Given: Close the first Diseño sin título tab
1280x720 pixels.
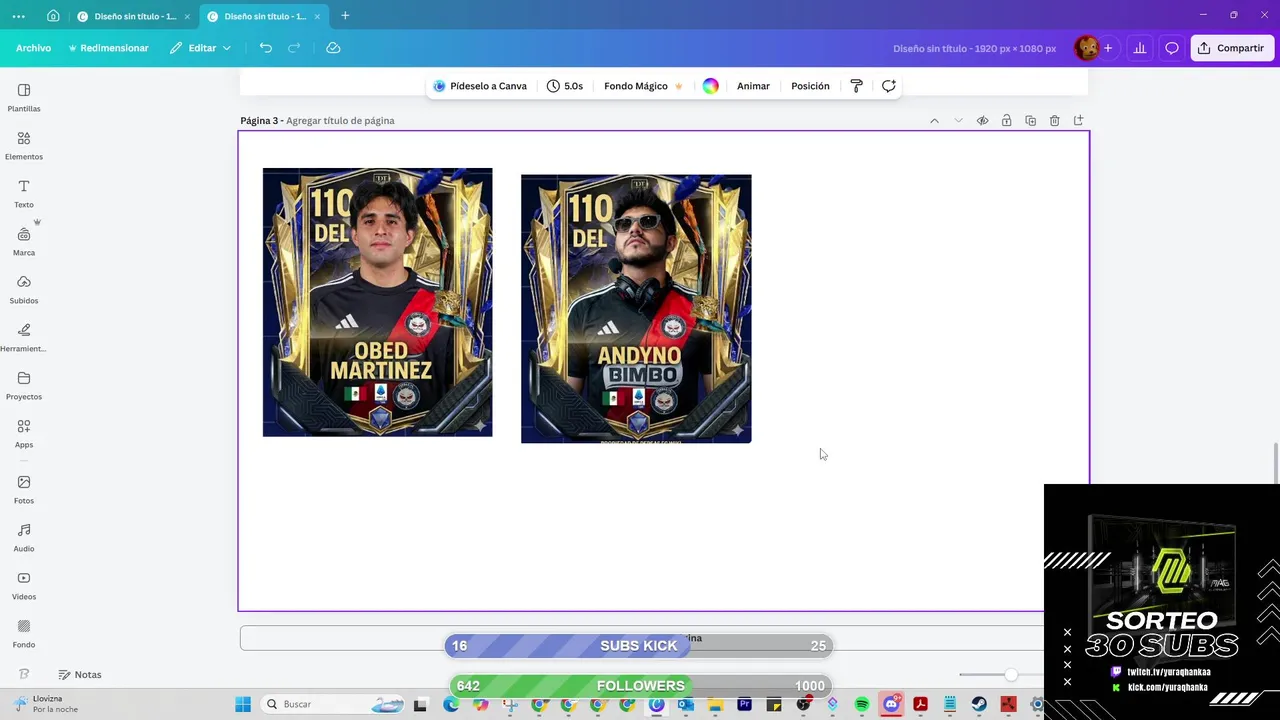Looking at the screenshot, I should pos(187,16).
